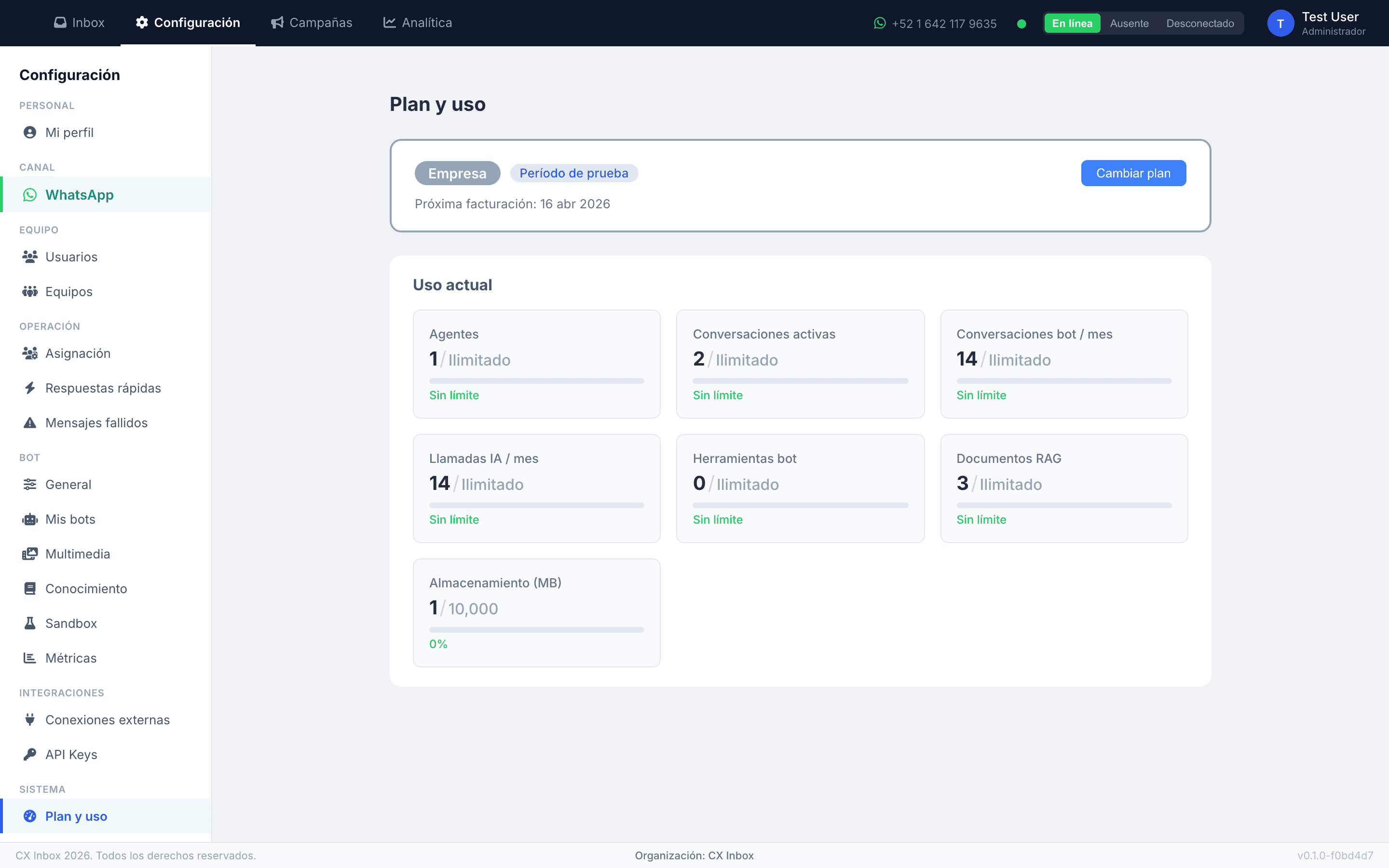
Task: Go to the Campañas tab
Action: pyautogui.click(x=312, y=23)
